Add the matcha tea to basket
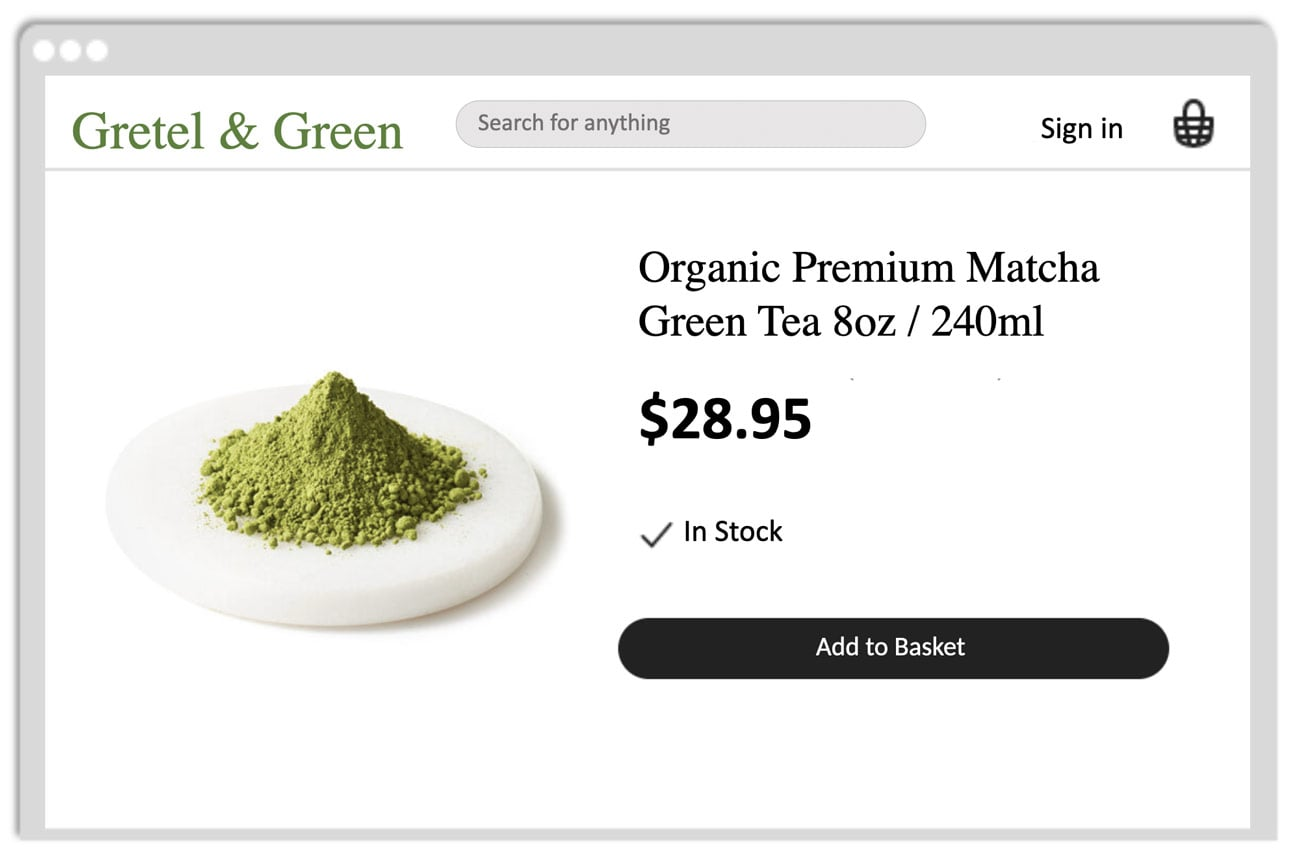This screenshot has width=1296, height=850. pos(892,648)
